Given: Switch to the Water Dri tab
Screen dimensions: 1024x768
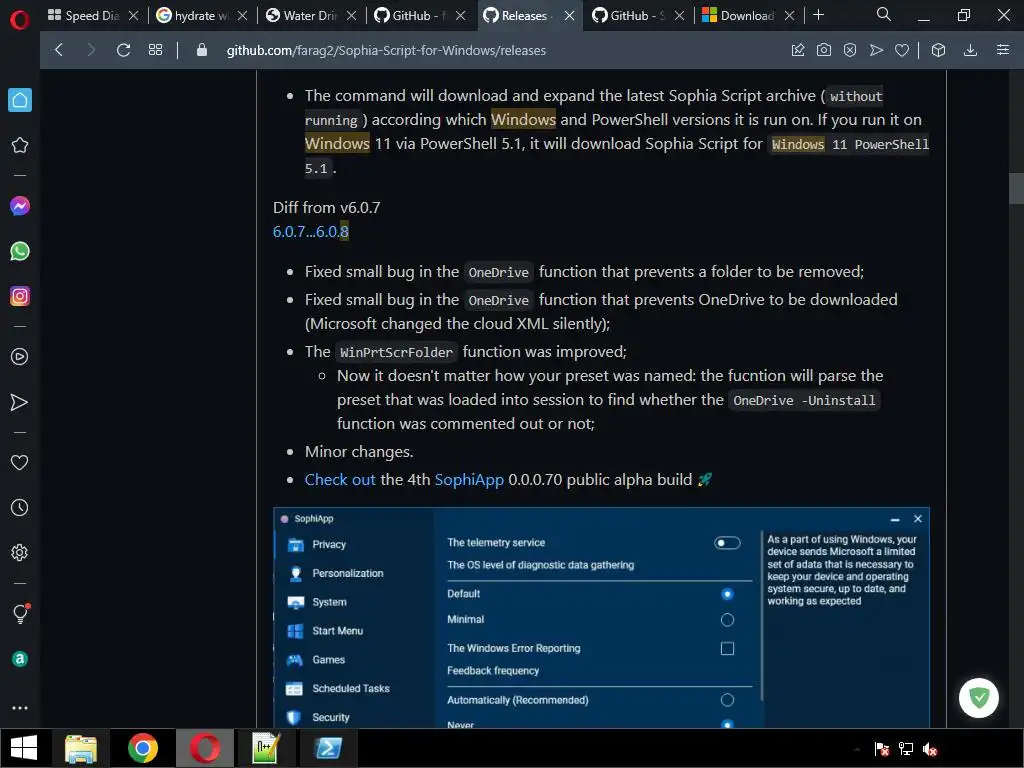Looking at the screenshot, I should pos(310,16).
